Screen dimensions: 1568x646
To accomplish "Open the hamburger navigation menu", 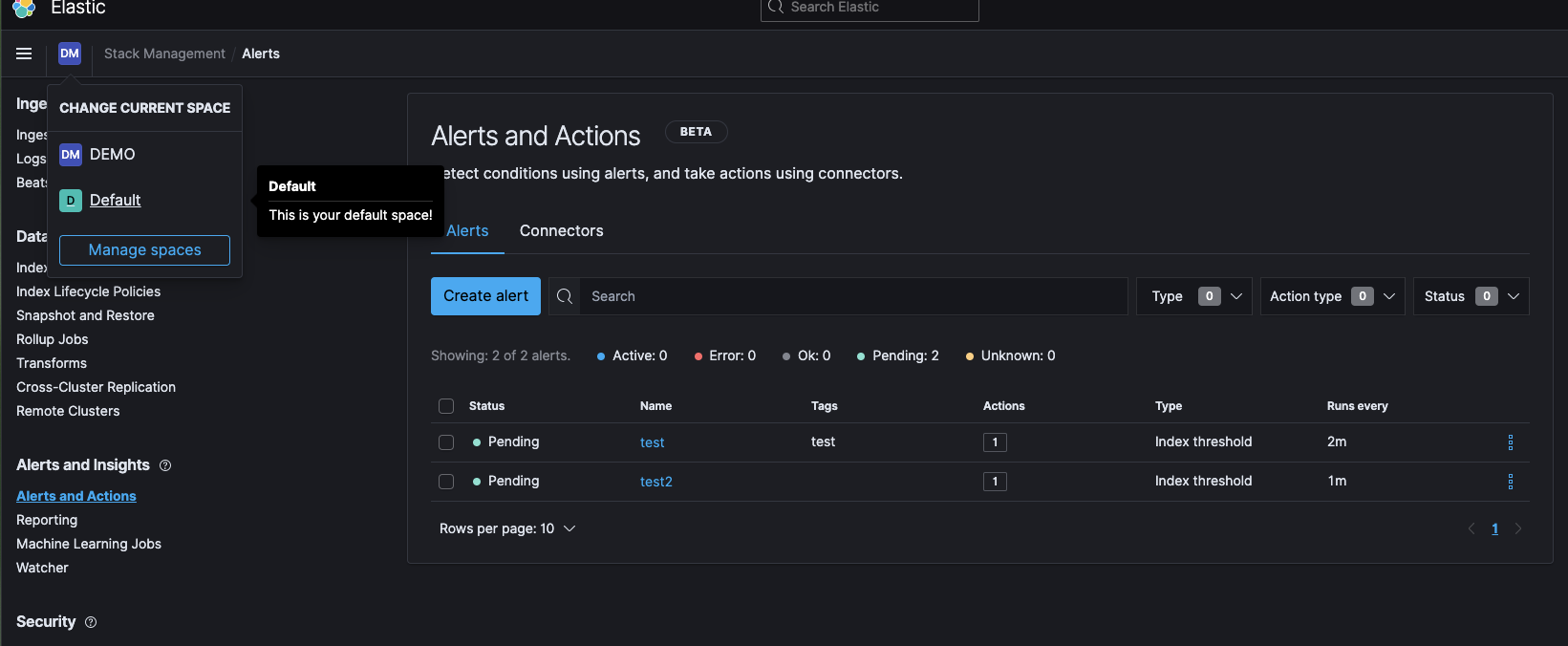I will 24,54.
